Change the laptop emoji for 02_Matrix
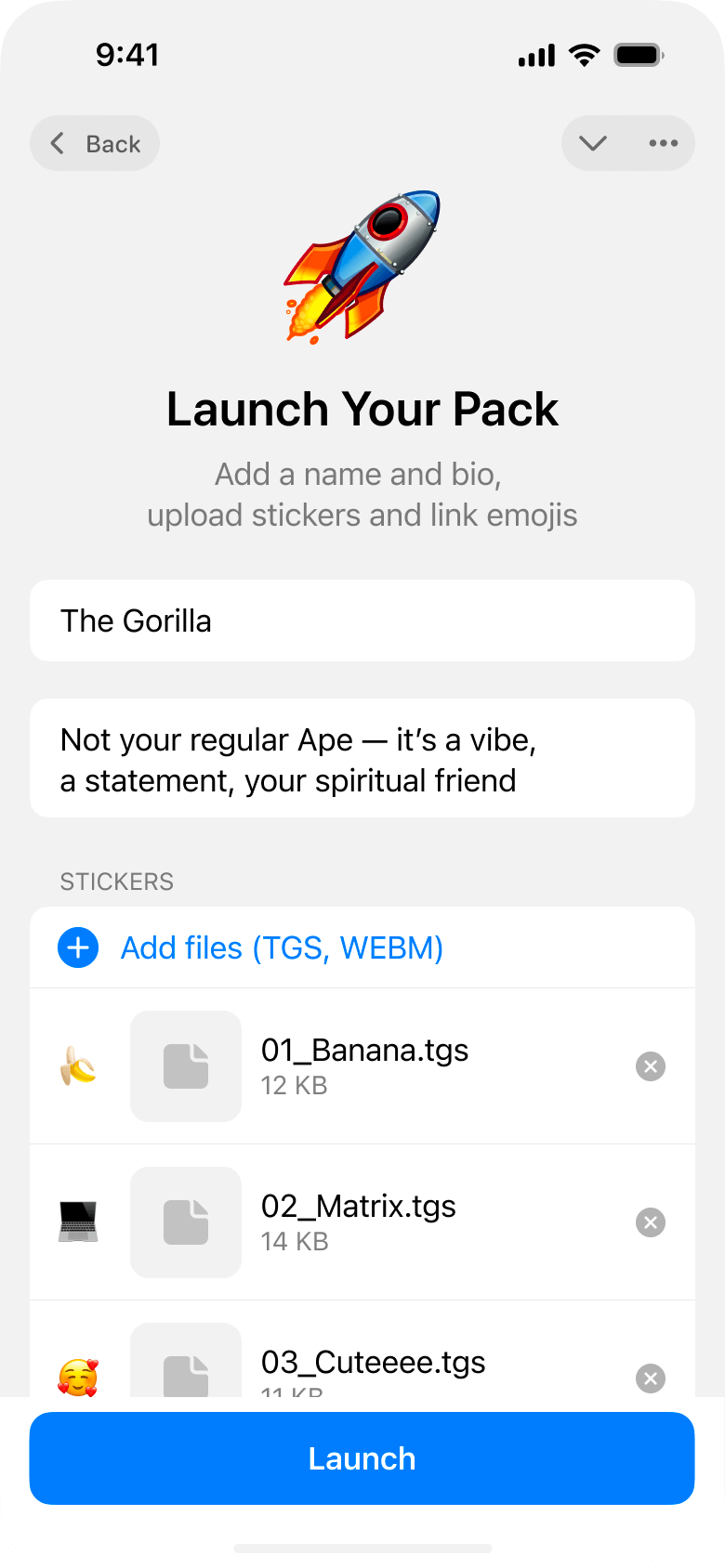 click(x=78, y=1222)
